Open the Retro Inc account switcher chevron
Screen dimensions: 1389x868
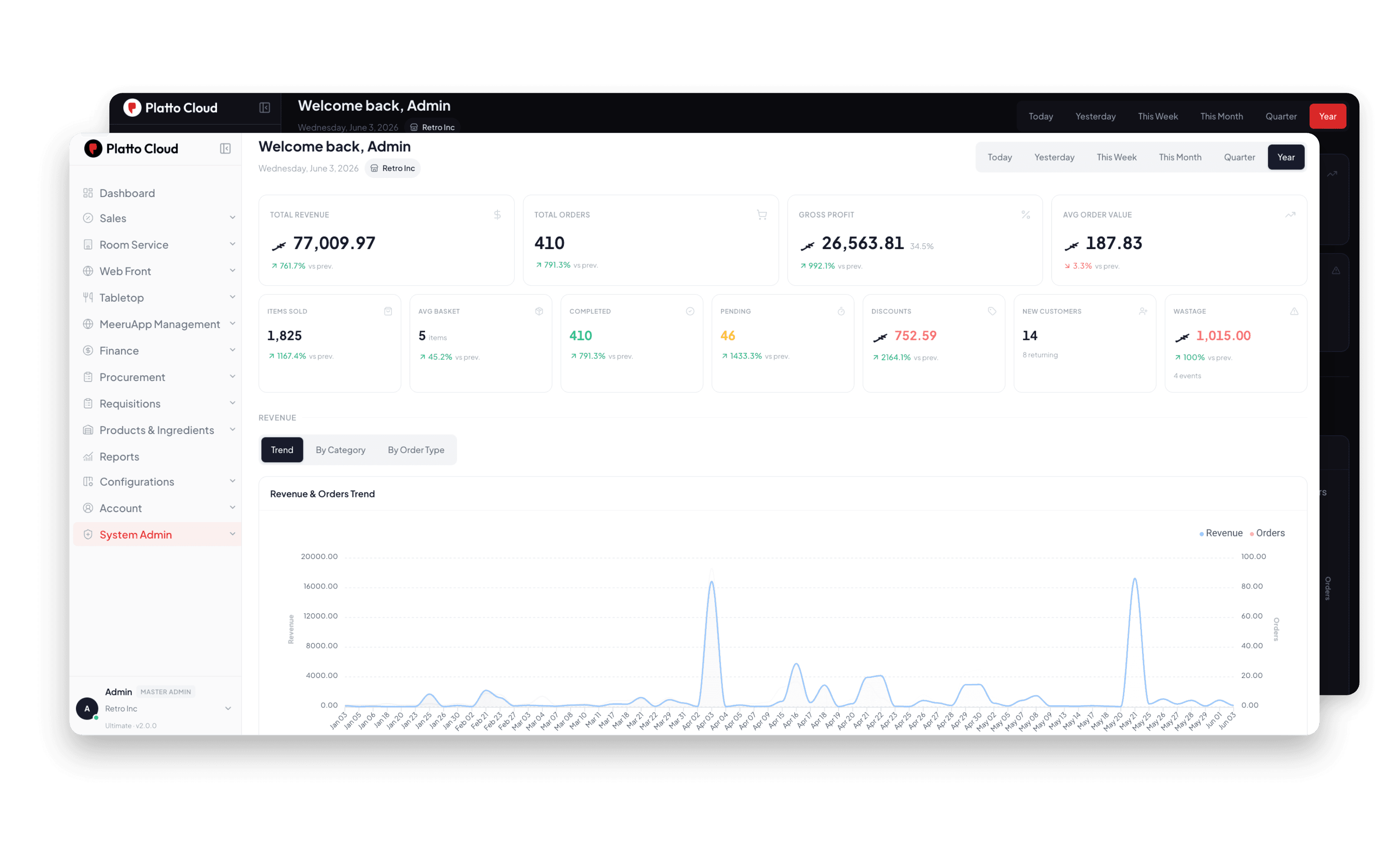[228, 708]
